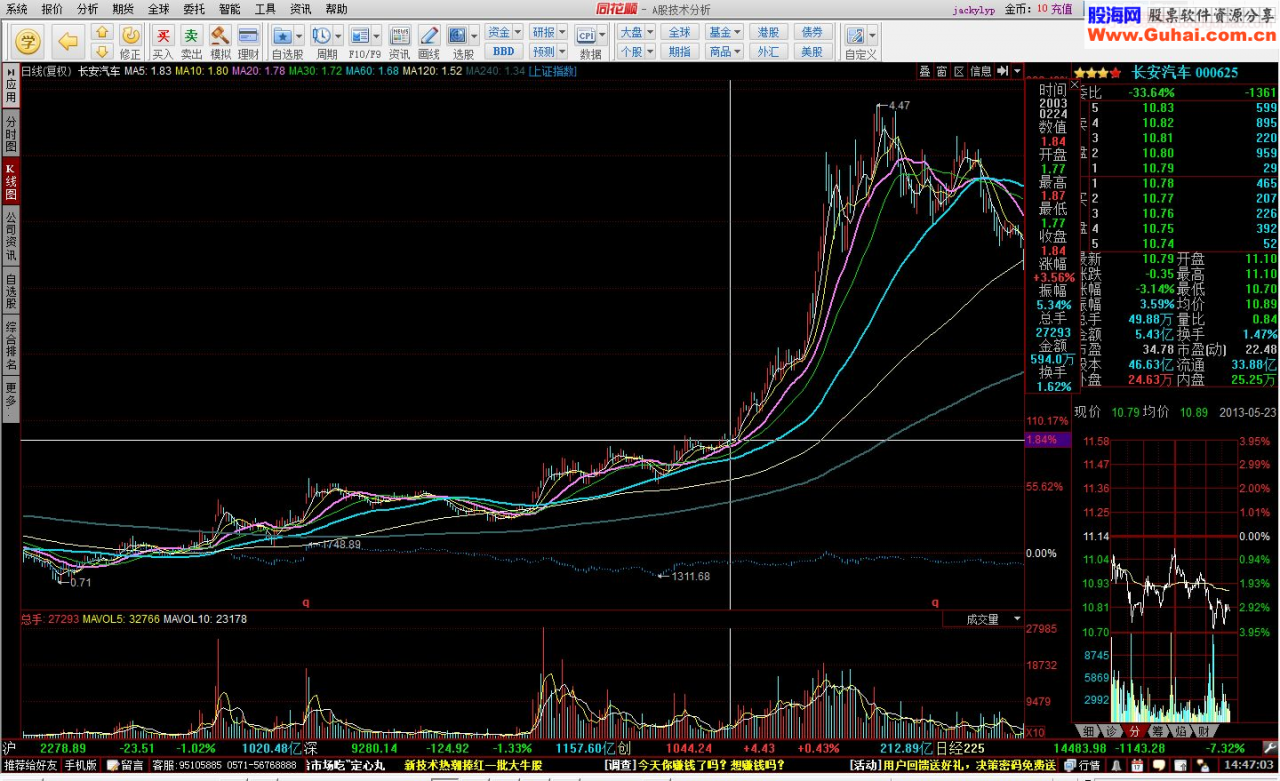This screenshot has height=781, width=1280.
Task: Click the 区 range statistics icon
Action: point(959,71)
